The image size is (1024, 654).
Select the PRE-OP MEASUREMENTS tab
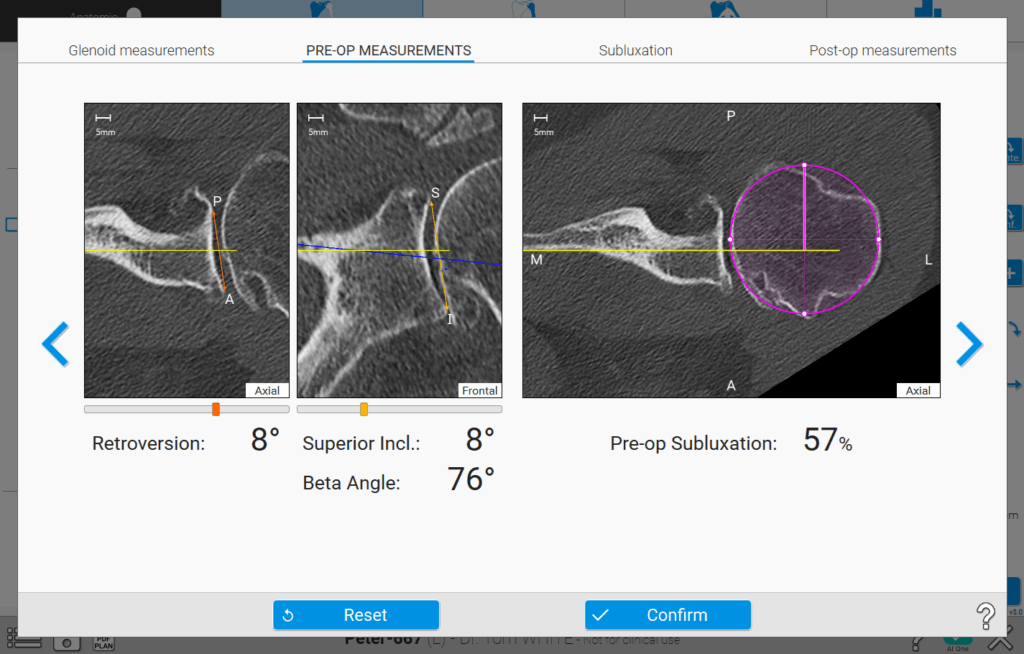[388, 50]
